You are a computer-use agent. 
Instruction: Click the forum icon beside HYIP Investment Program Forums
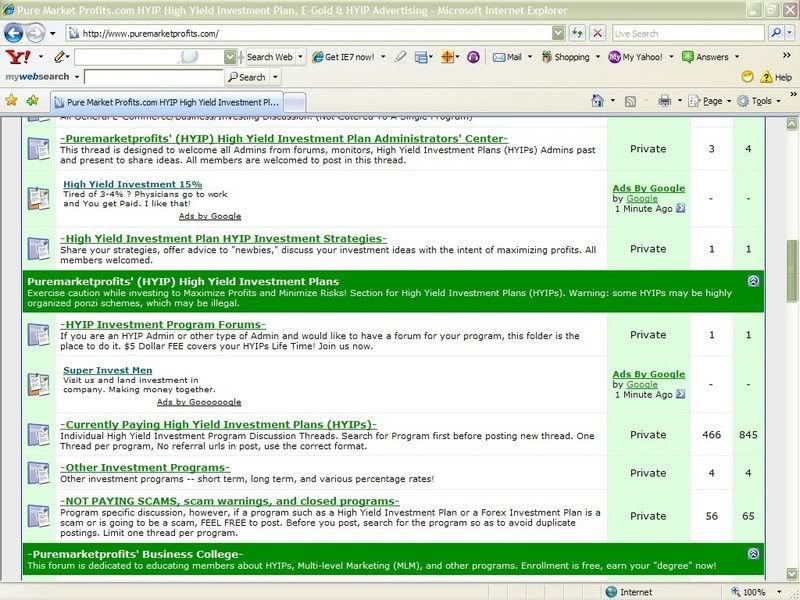(38, 335)
